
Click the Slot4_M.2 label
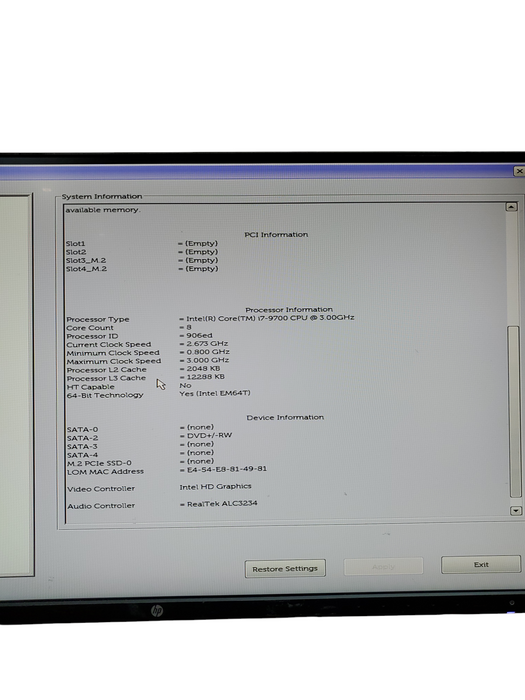(86, 269)
